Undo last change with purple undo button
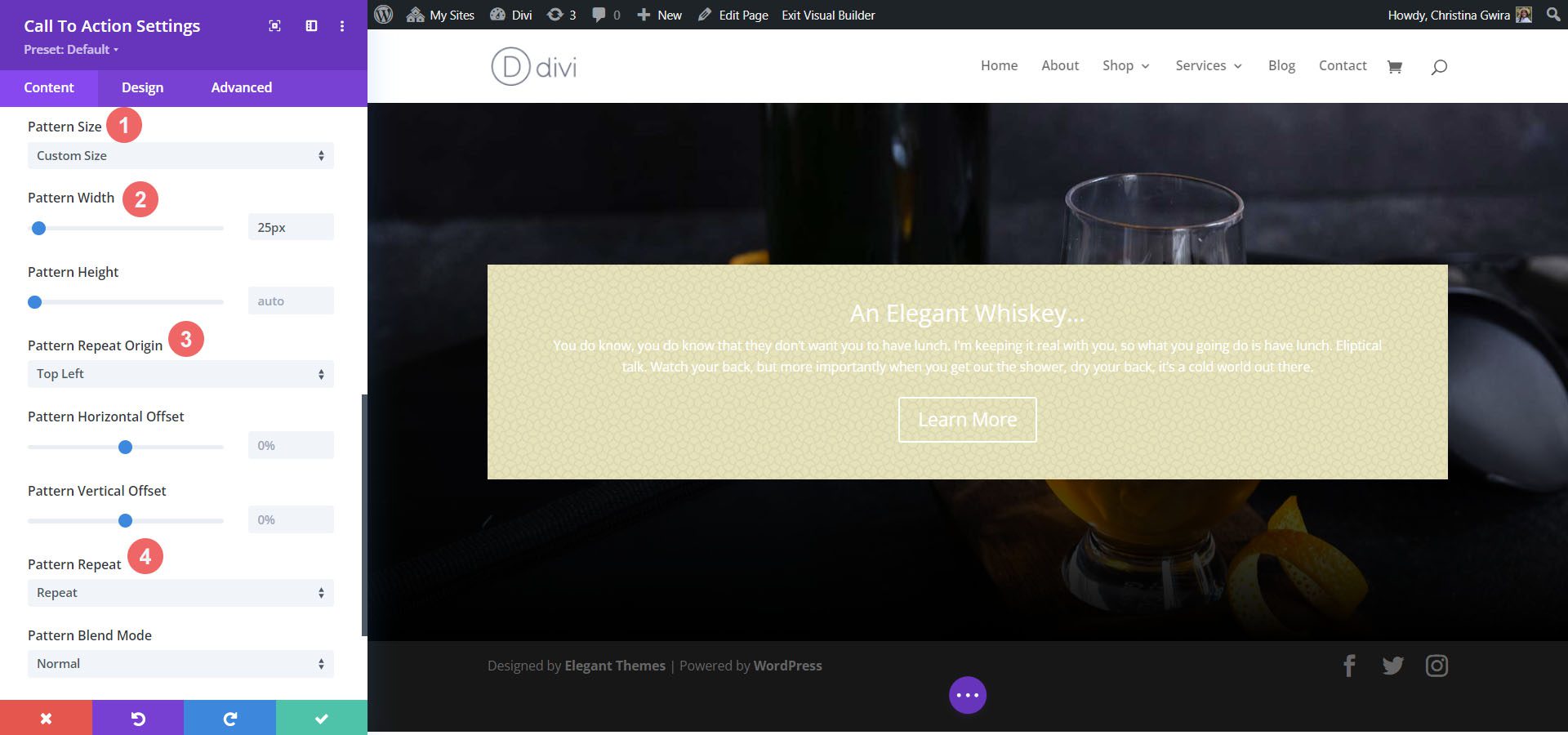The image size is (1568, 735). click(138, 718)
